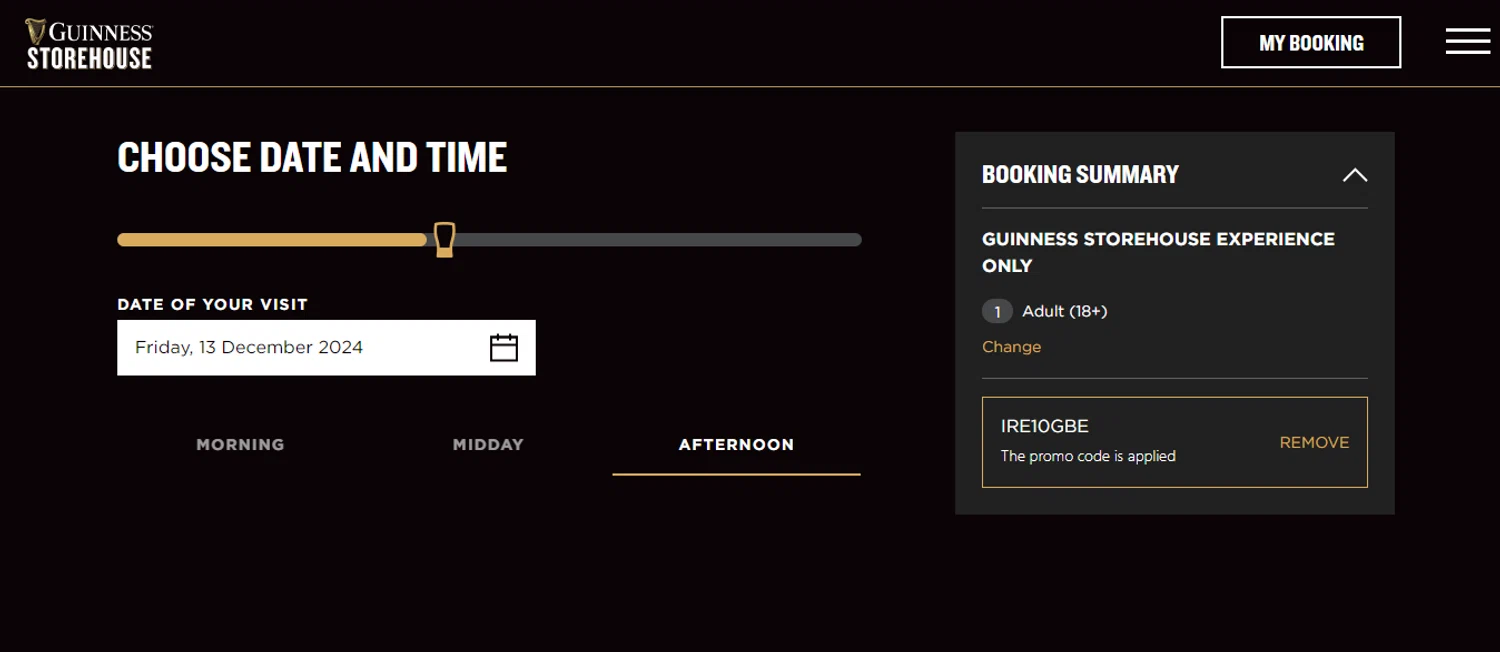Click the Guinness harp logo icon
Image resolution: width=1500 pixels, height=652 pixels.
(36, 32)
